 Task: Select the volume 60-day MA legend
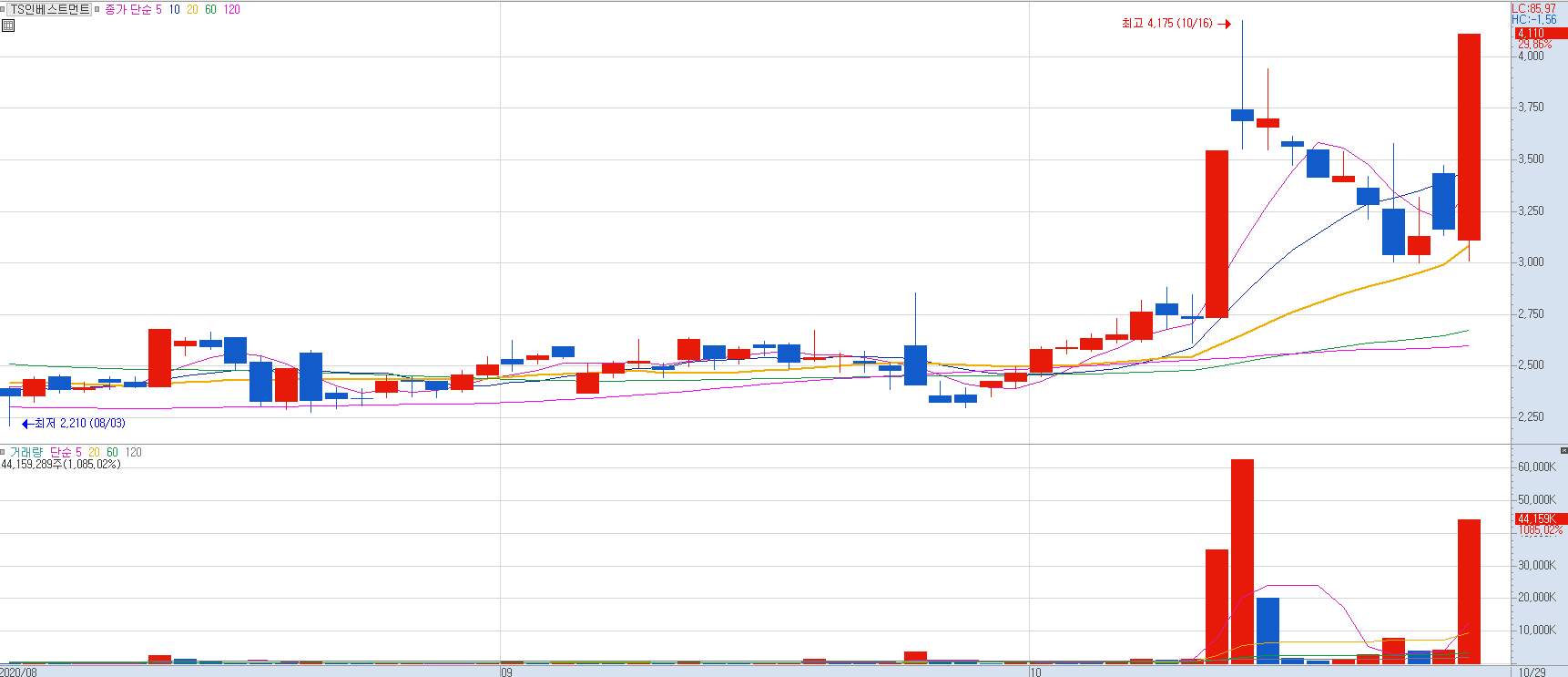click(x=112, y=452)
